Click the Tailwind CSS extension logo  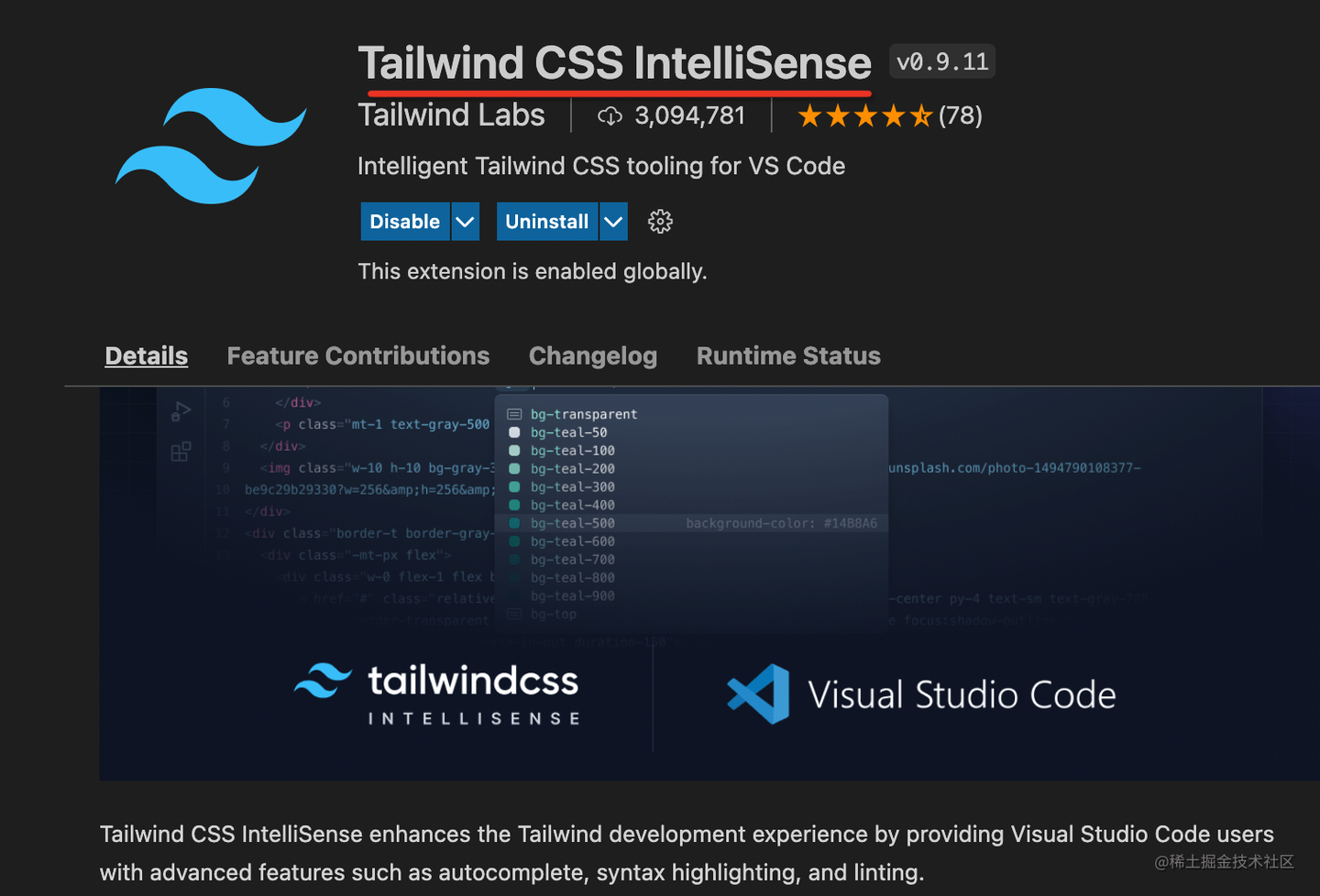coord(213,147)
